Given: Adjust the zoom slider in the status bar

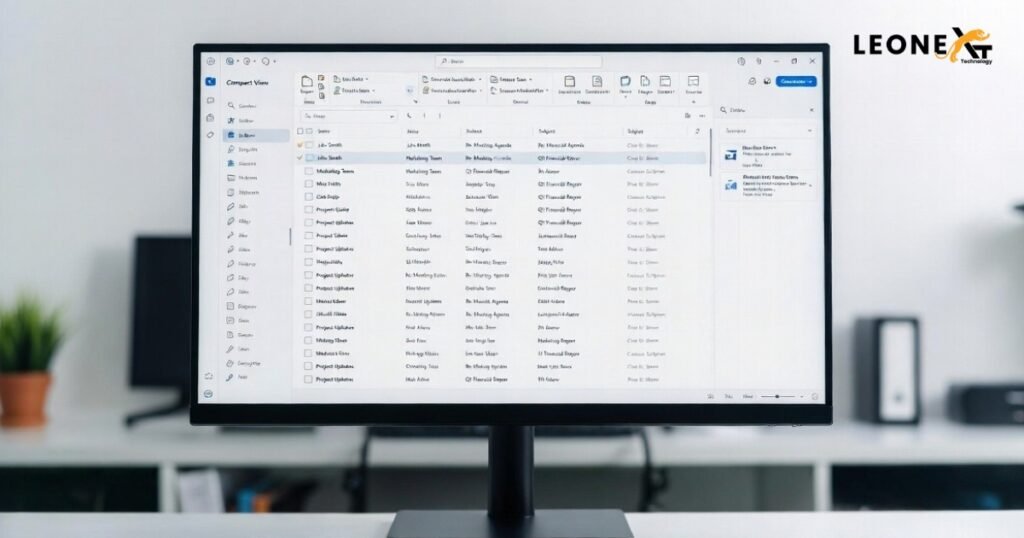Looking at the screenshot, I should pos(778,396).
